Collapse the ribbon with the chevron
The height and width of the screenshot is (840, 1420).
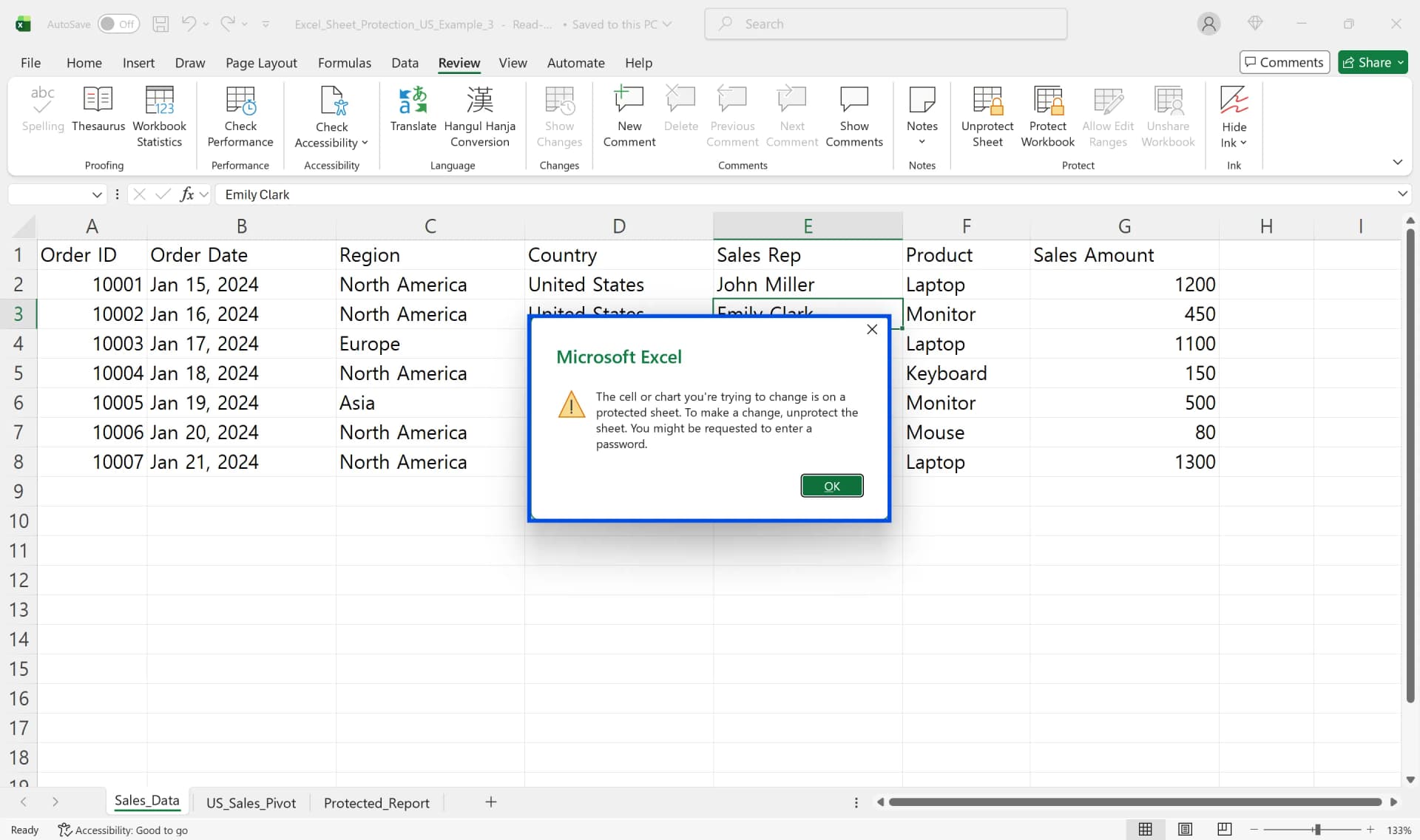point(1397,161)
